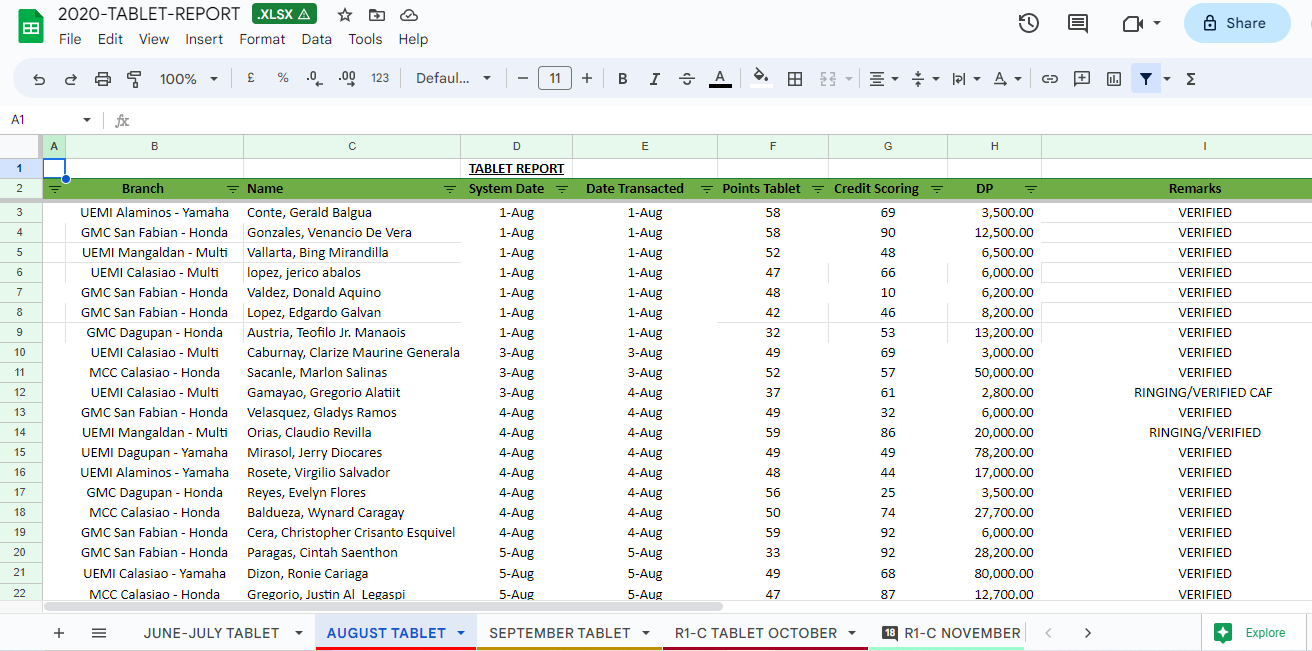
Task: Add a new sheet plus button
Action: pos(59,633)
